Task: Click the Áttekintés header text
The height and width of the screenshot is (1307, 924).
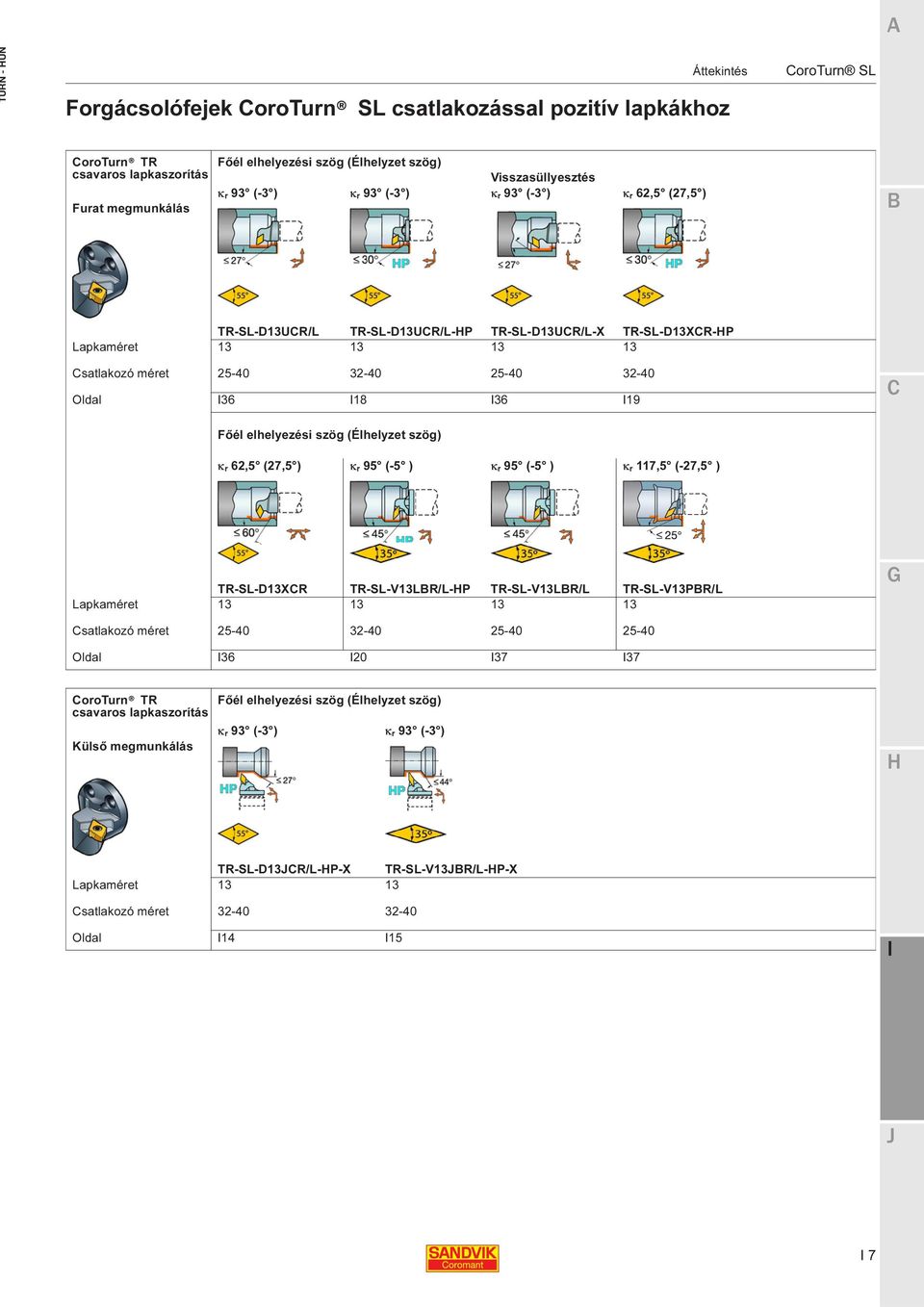Action: pyautogui.click(x=720, y=71)
